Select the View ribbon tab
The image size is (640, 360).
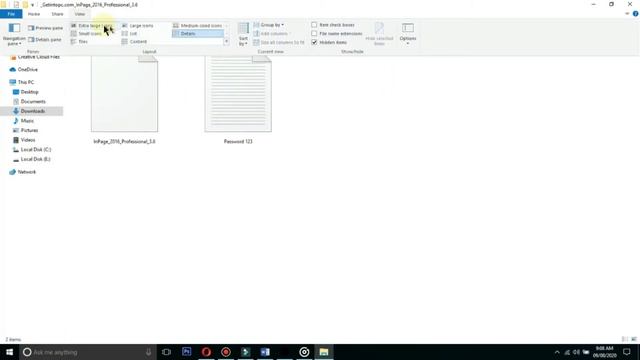[x=80, y=14]
